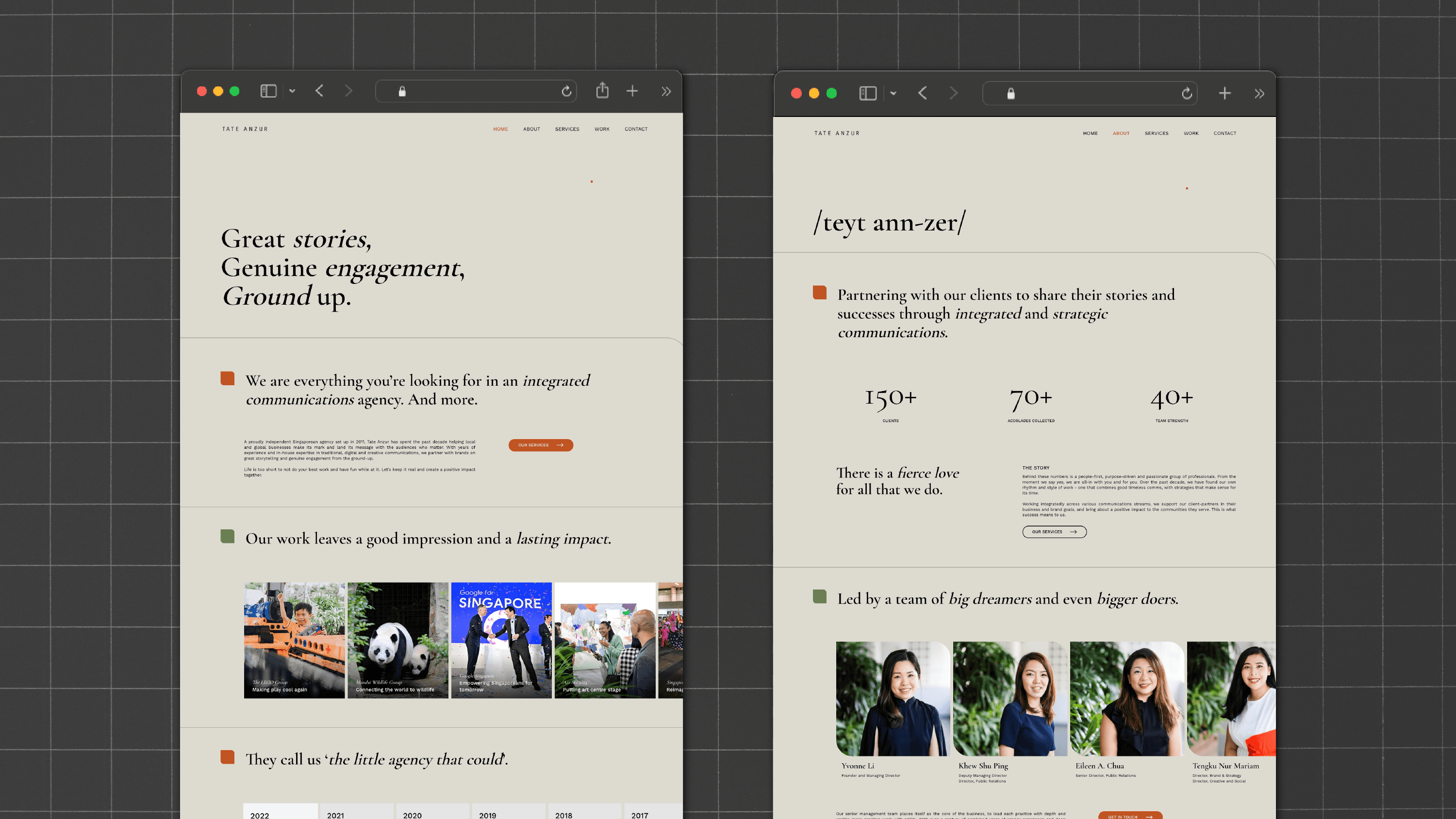Click orange OUR SERVICES button in left window
The height and width of the screenshot is (819, 1456).
(541, 445)
